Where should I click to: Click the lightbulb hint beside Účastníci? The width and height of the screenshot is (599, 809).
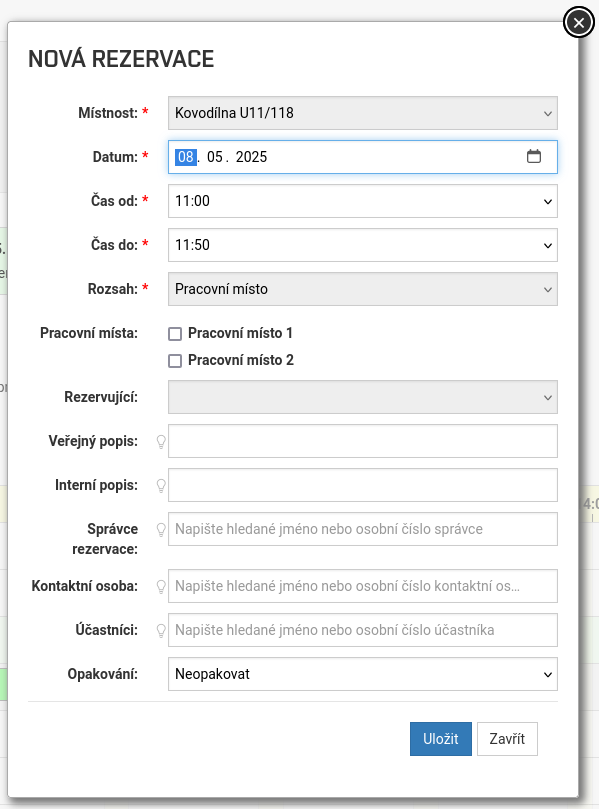[x=161, y=630]
